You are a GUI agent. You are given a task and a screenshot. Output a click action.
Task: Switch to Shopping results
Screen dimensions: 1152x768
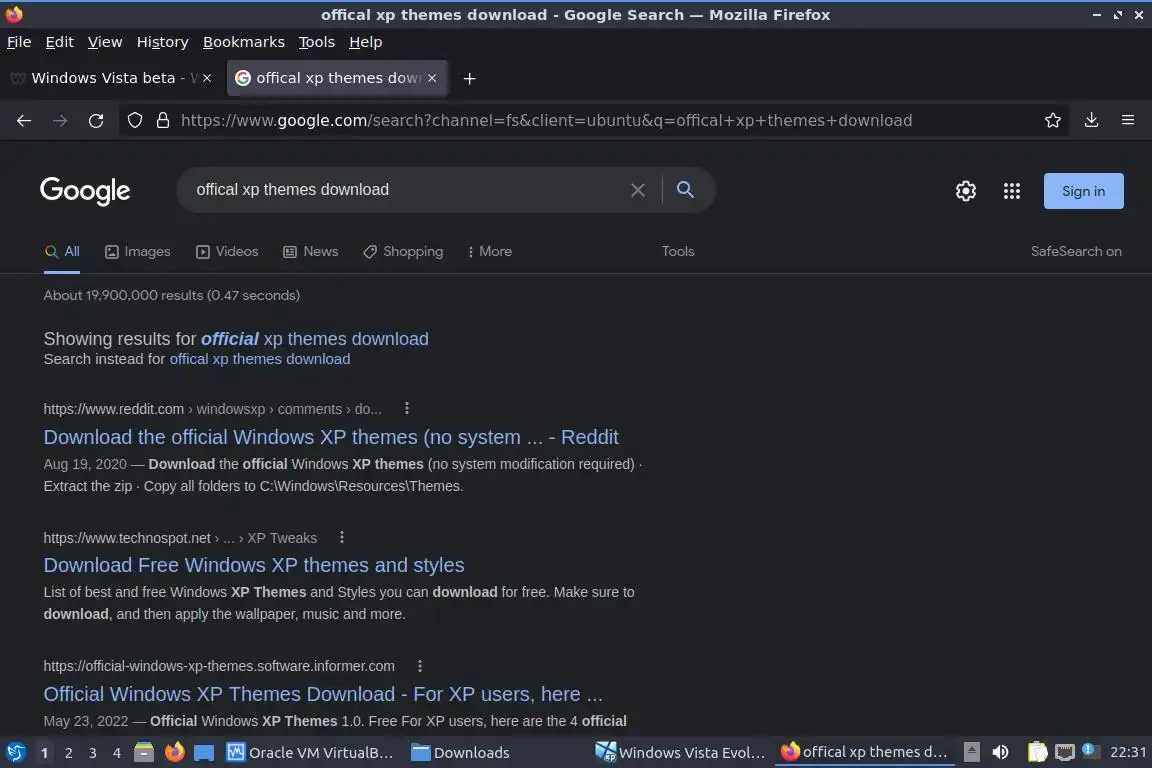click(x=403, y=251)
